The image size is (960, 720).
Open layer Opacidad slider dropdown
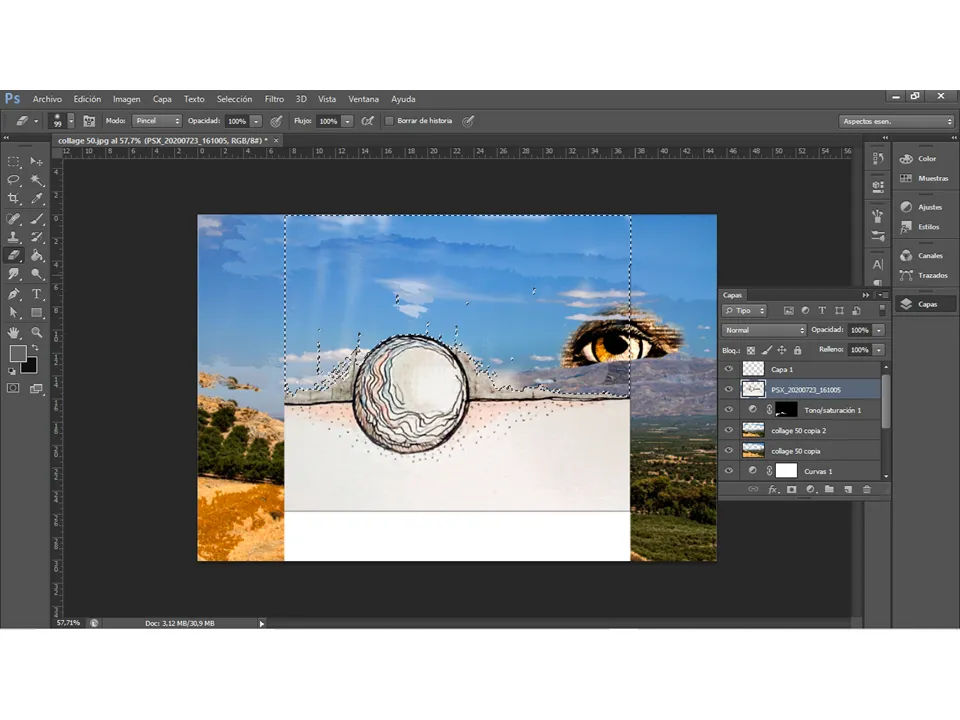(x=879, y=330)
